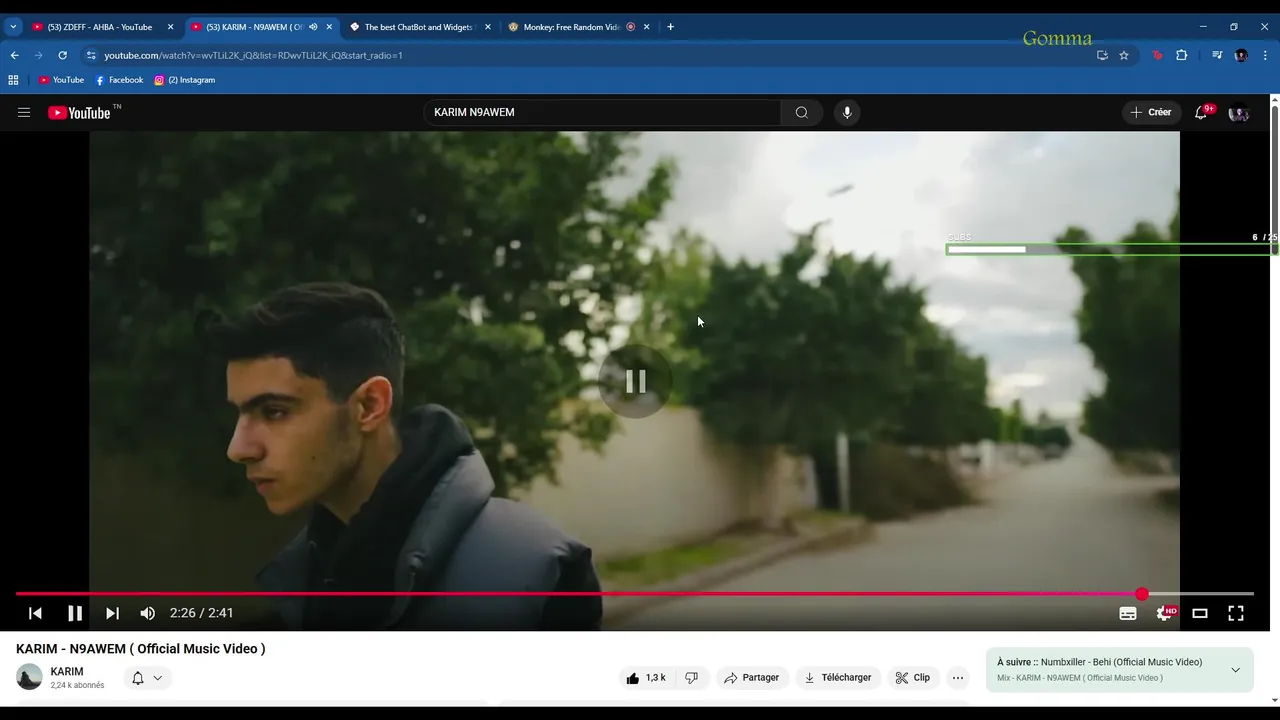
Task: Go forward in browser history
Action: point(39,55)
